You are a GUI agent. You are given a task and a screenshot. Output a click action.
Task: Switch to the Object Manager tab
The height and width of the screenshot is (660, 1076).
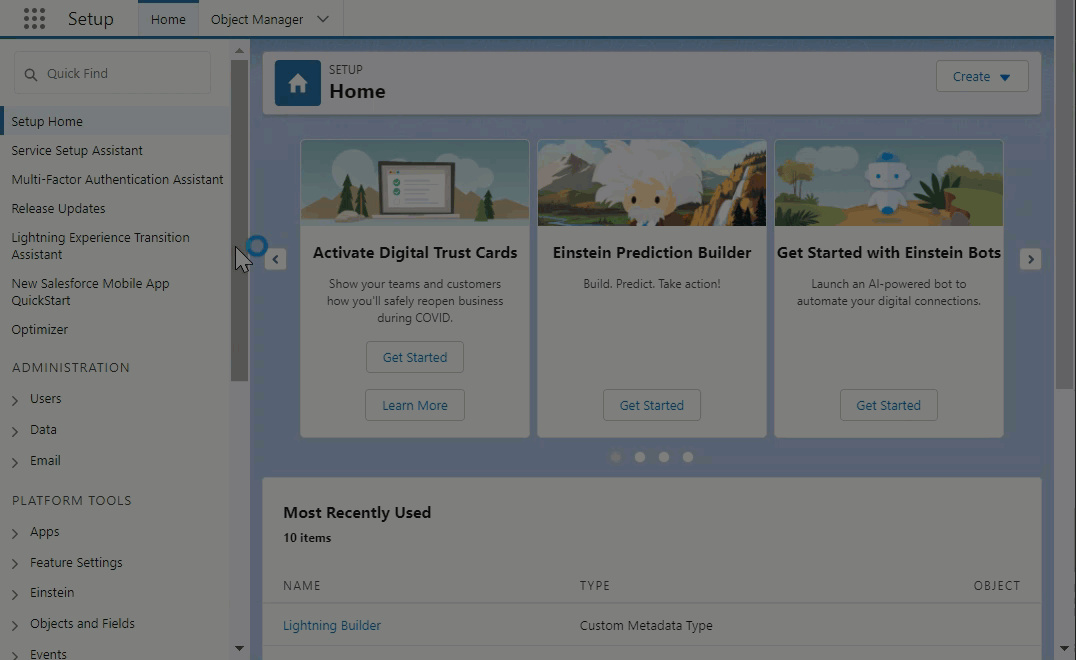pos(257,19)
